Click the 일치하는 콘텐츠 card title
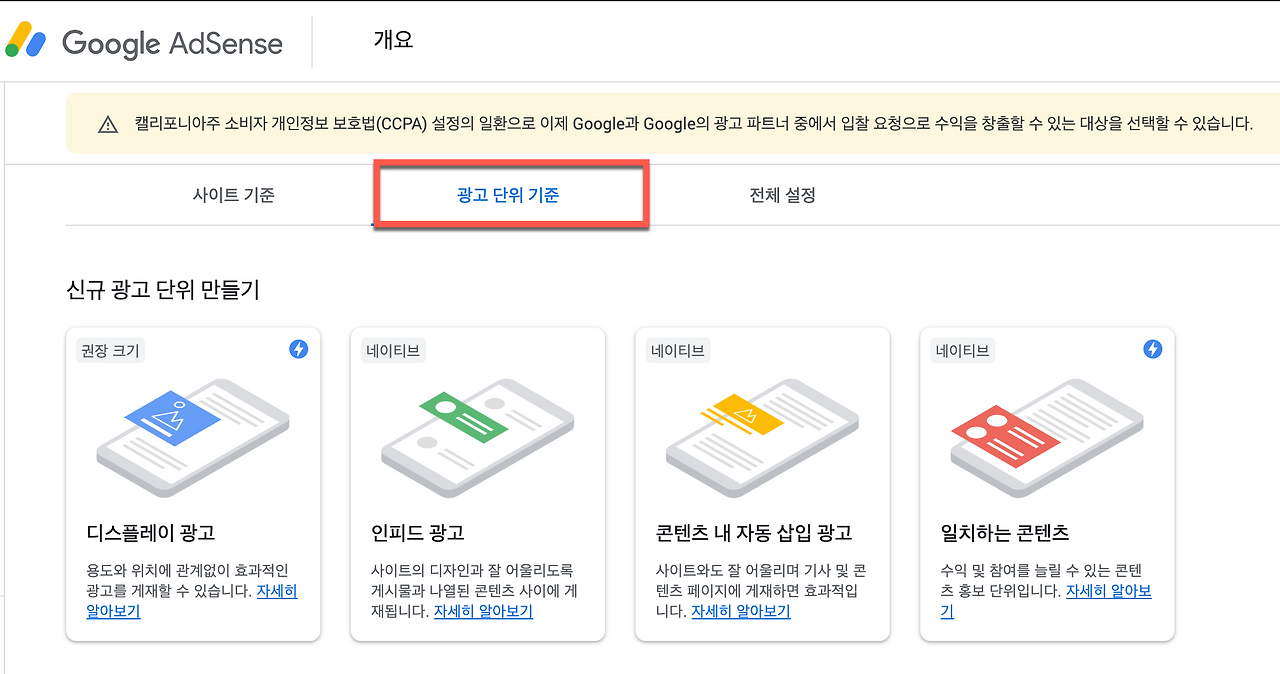1280x674 pixels. click(x=1005, y=533)
